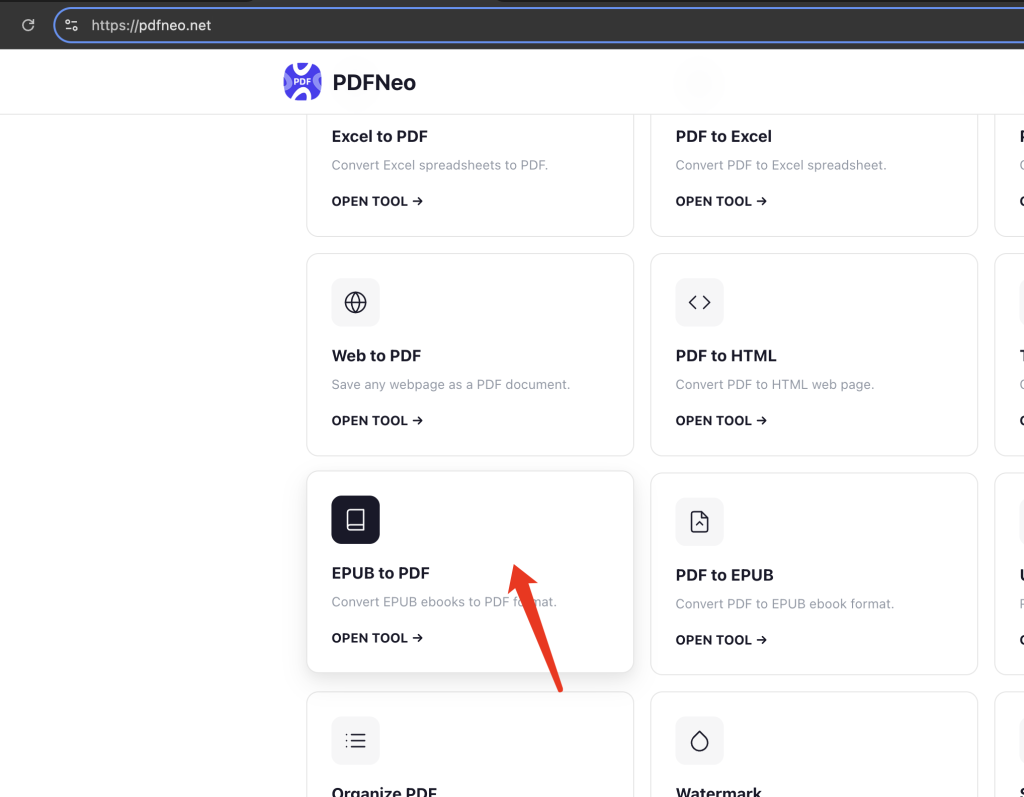
Task: Open the Web to PDF tool link
Action: 377,421
